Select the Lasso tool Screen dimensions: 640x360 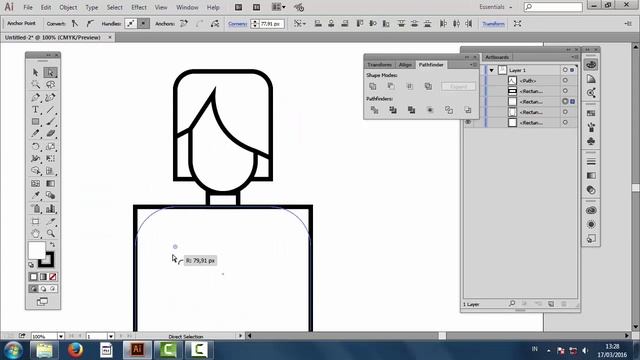coord(50,84)
